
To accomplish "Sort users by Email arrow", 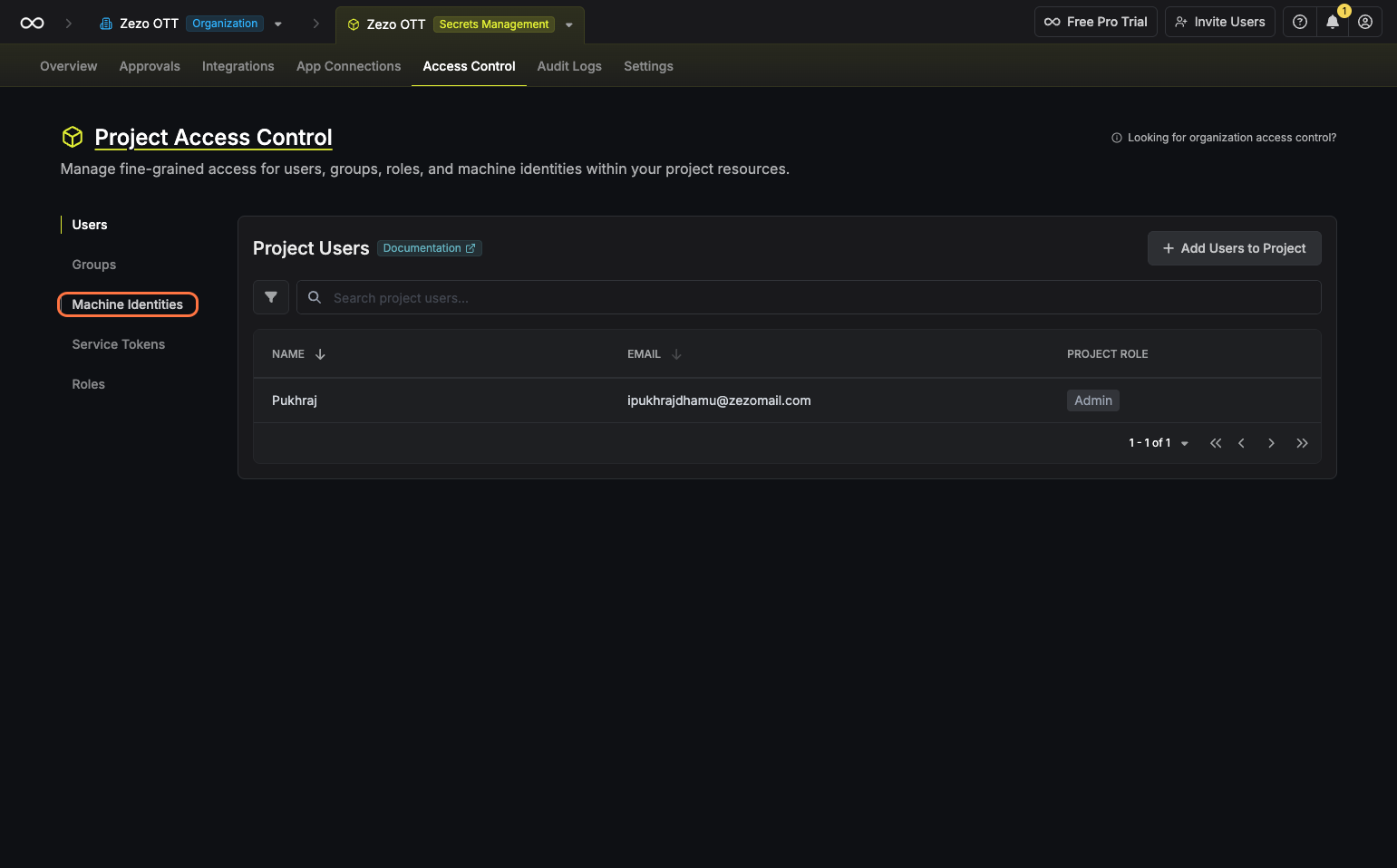I will 676,354.
